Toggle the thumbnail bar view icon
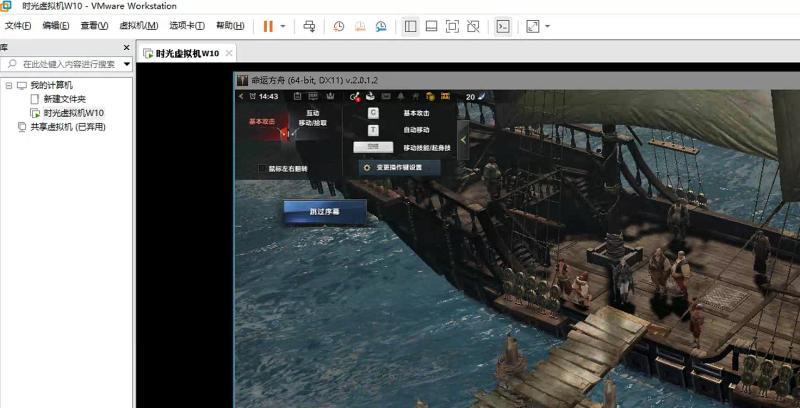Image resolution: width=800 pixels, height=408 pixels. [432, 27]
